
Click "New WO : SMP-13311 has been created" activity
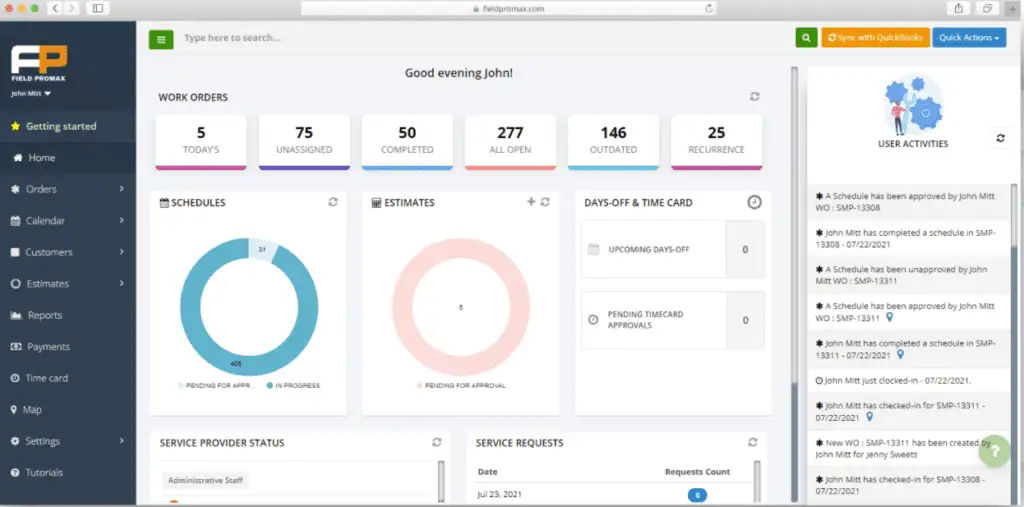[x=908, y=448]
